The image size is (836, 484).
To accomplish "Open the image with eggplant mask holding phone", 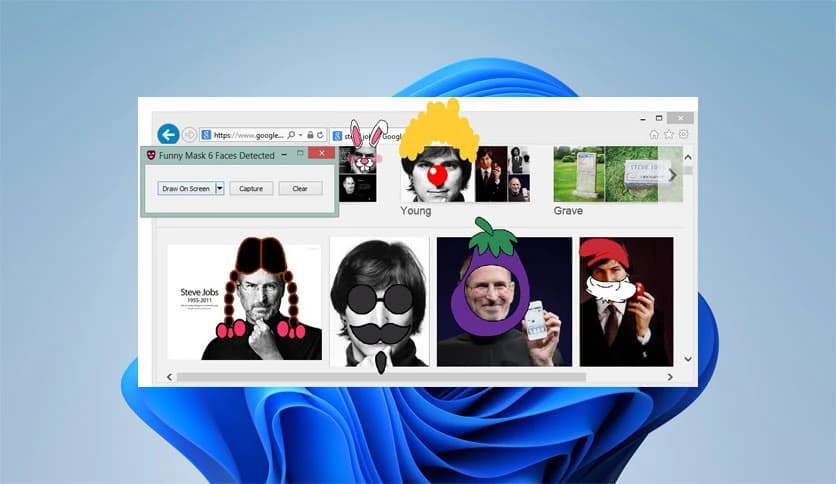I will [504, 302].
